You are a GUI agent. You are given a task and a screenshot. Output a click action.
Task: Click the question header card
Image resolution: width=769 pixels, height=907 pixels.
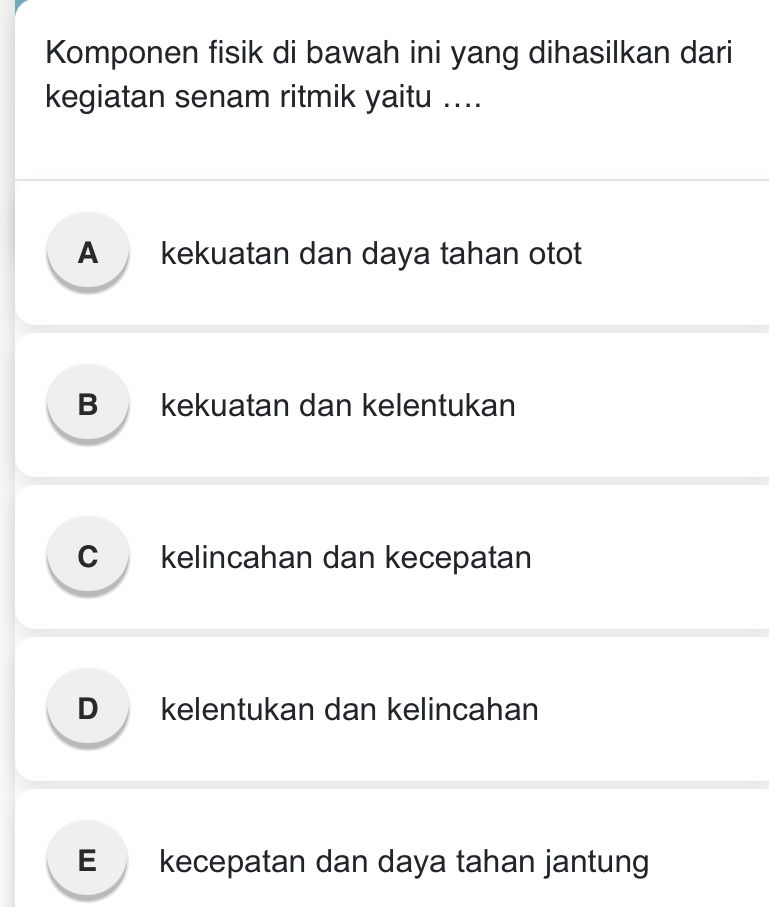click(x=390, y=90)
